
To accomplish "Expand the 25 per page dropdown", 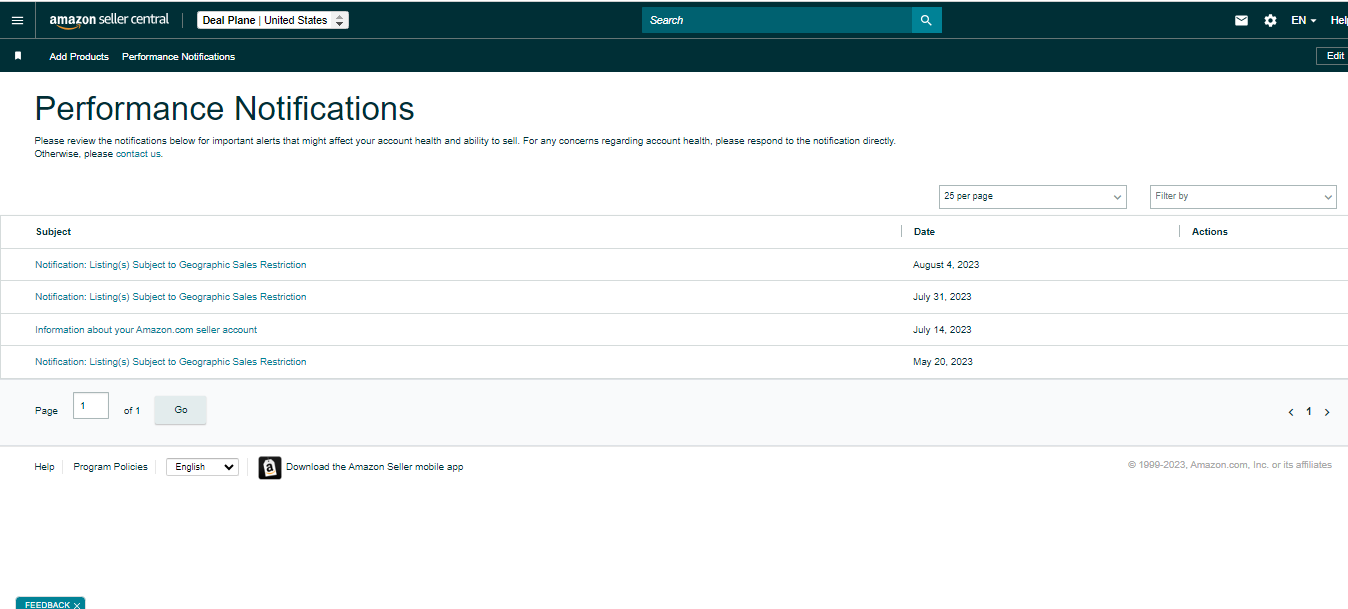I will [1033, 197].
